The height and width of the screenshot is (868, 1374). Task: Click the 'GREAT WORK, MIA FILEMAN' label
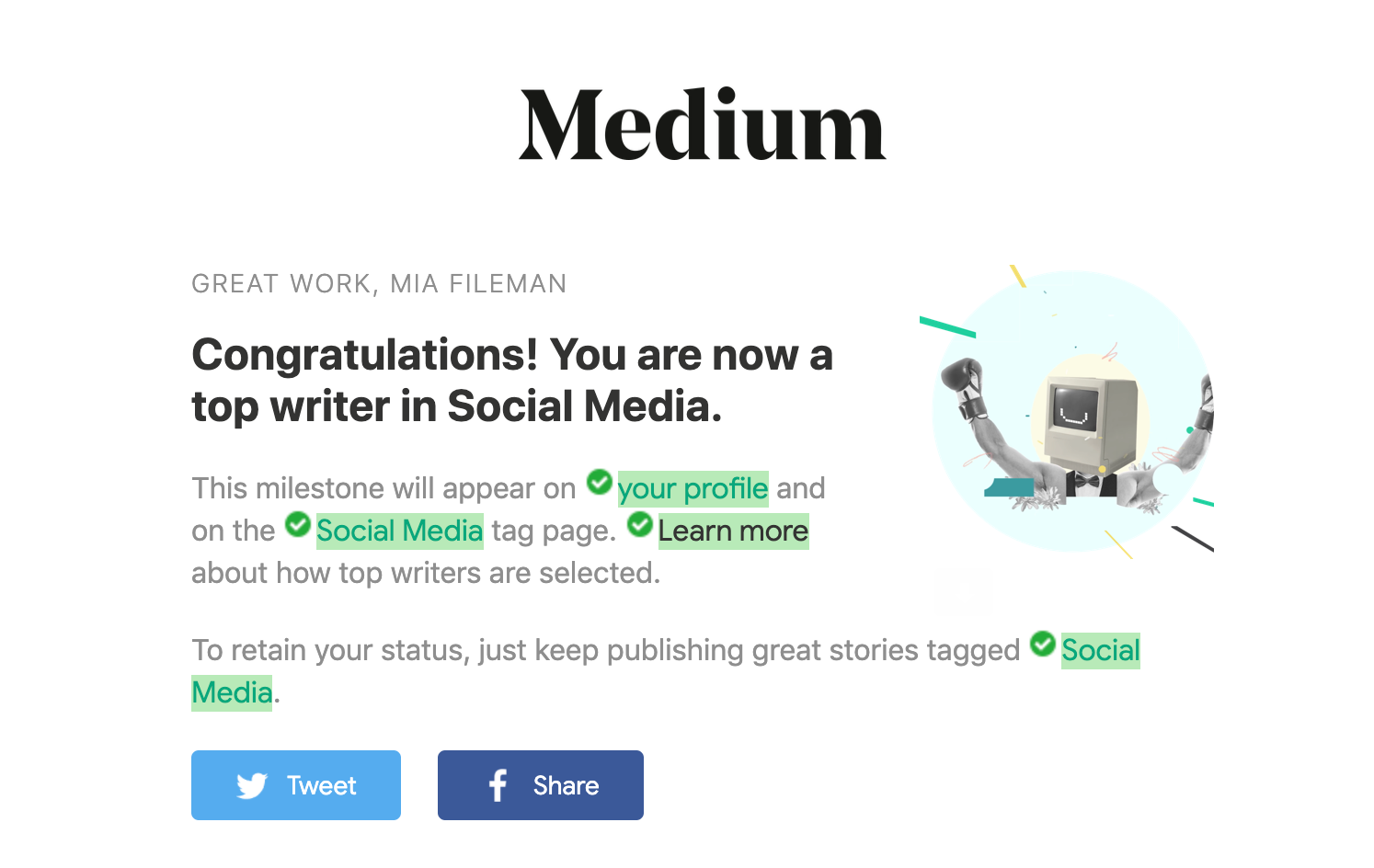[x=379, y=283]
